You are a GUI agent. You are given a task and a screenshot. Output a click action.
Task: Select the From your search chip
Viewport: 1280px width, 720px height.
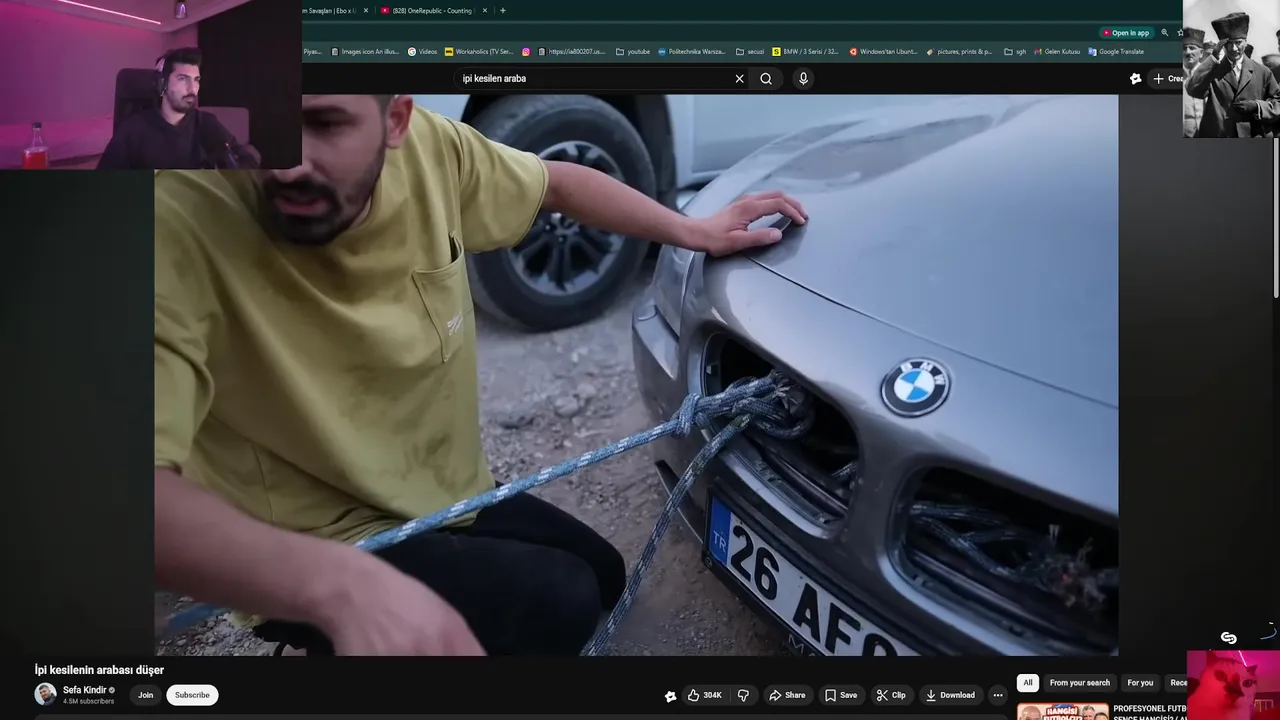(x=1080, y=683)
